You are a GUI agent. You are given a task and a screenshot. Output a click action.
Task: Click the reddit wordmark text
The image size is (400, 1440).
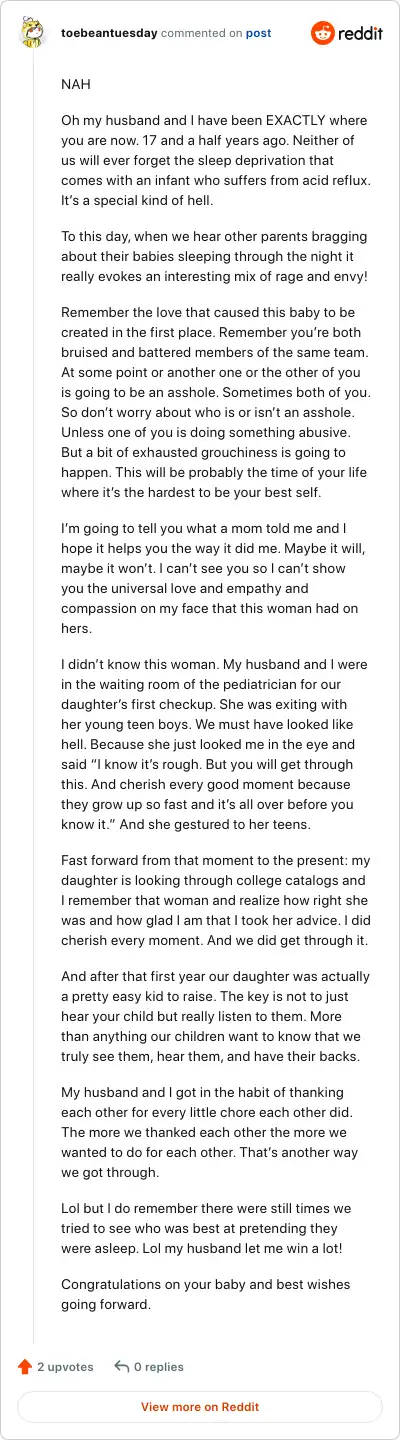361,34
